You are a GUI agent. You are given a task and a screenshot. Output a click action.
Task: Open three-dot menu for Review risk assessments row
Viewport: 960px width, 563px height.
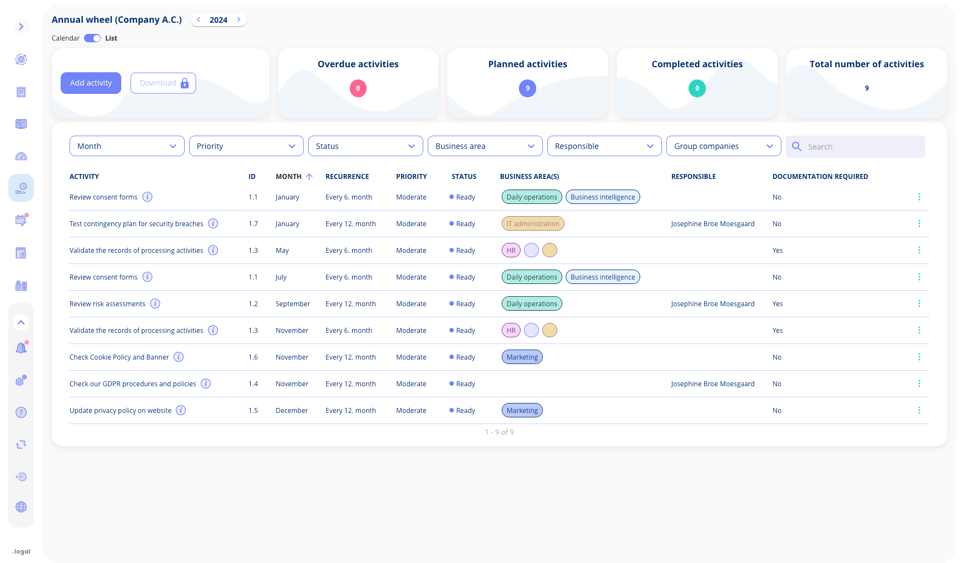pyautogui.click(x=919, y=304)
